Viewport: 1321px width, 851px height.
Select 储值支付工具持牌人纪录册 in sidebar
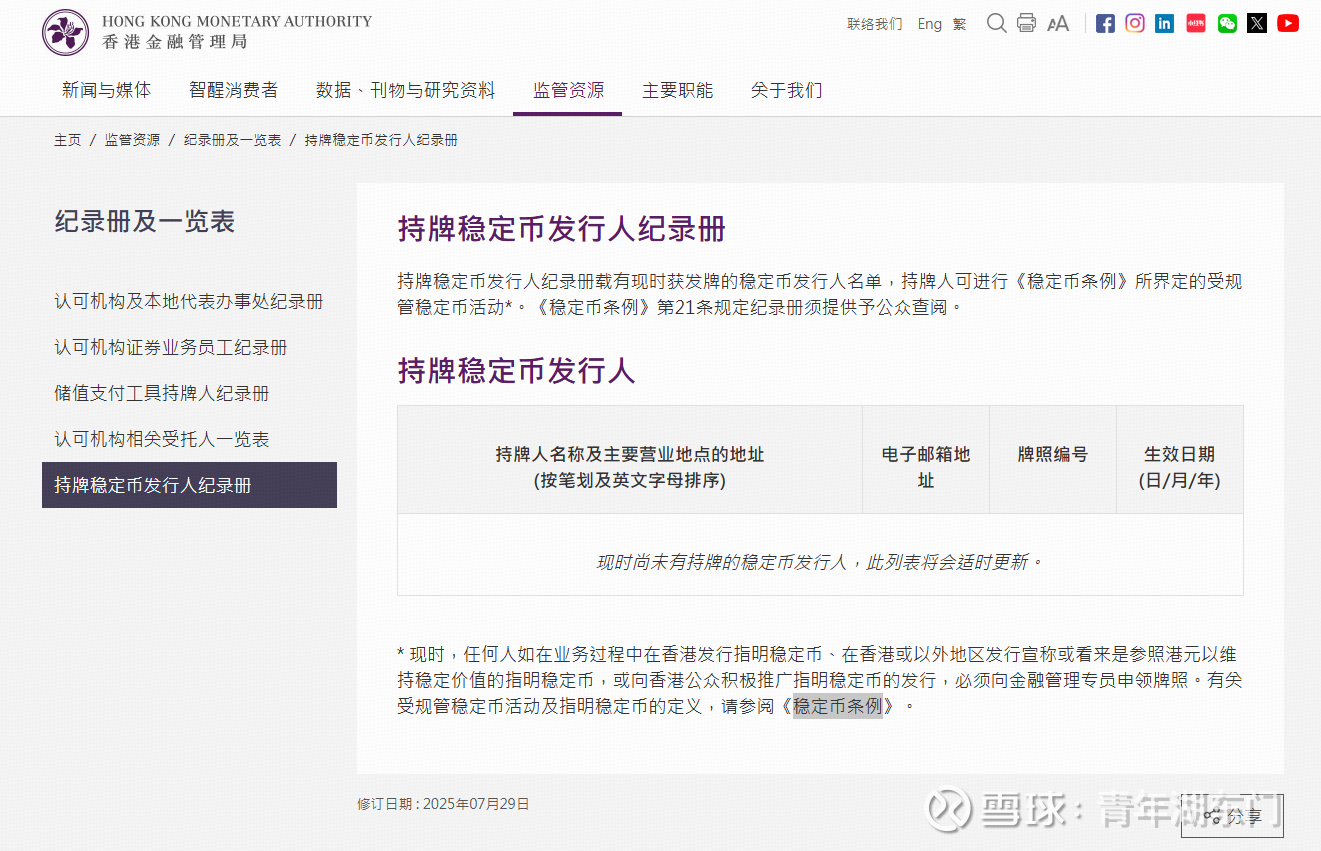[x=162, y=393]
